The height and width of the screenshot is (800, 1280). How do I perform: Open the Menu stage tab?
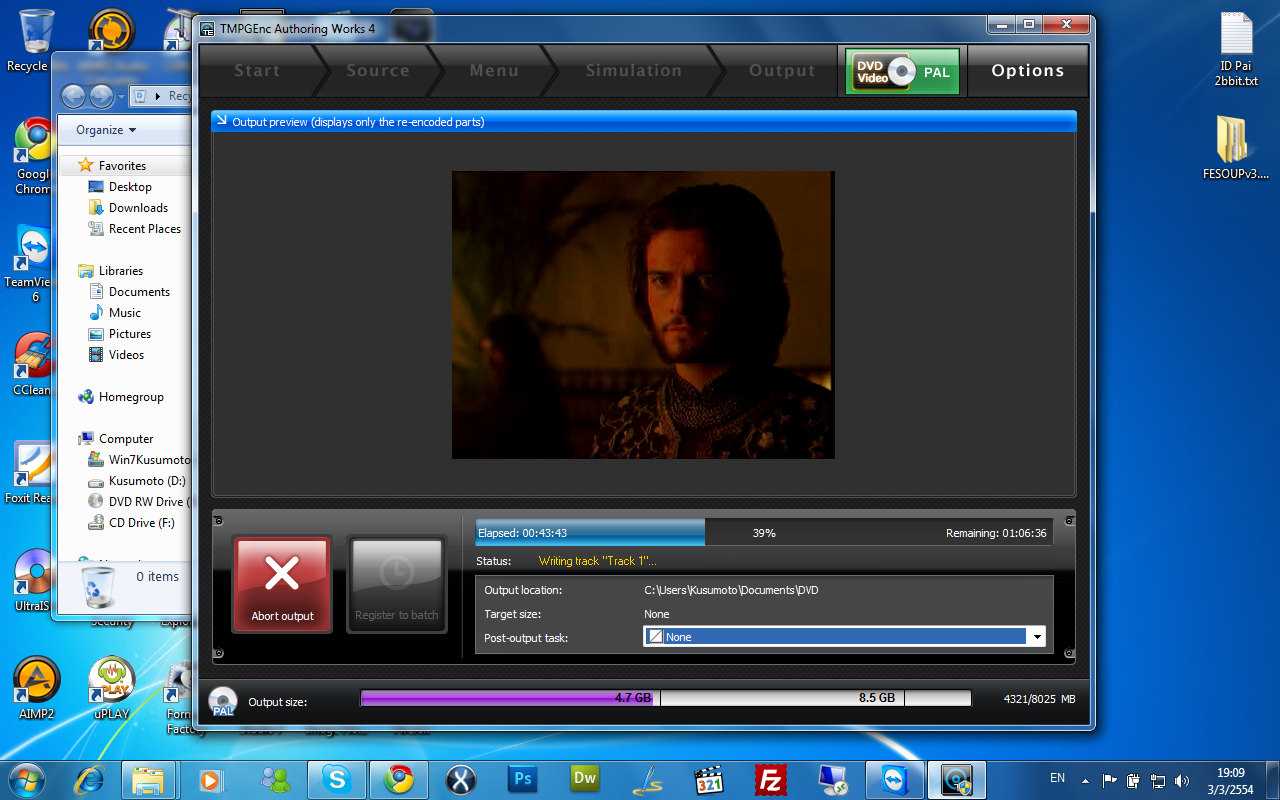coord(494,71)
